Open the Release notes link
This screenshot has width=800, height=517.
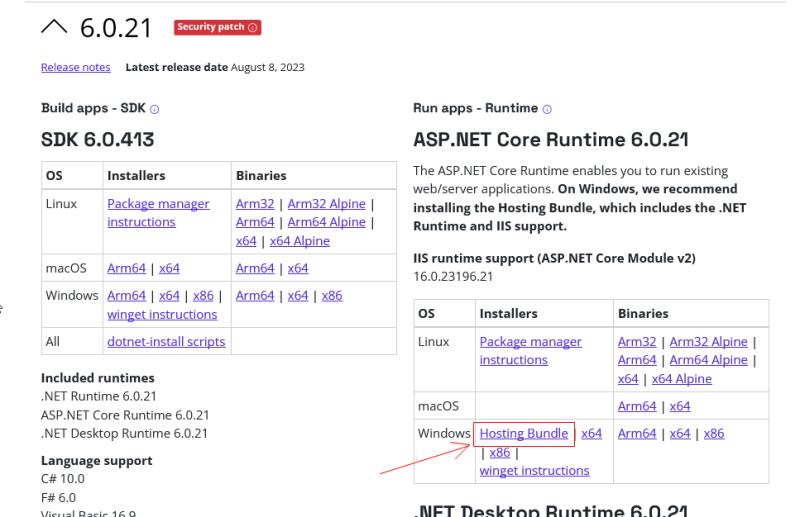tap(76, 67)
